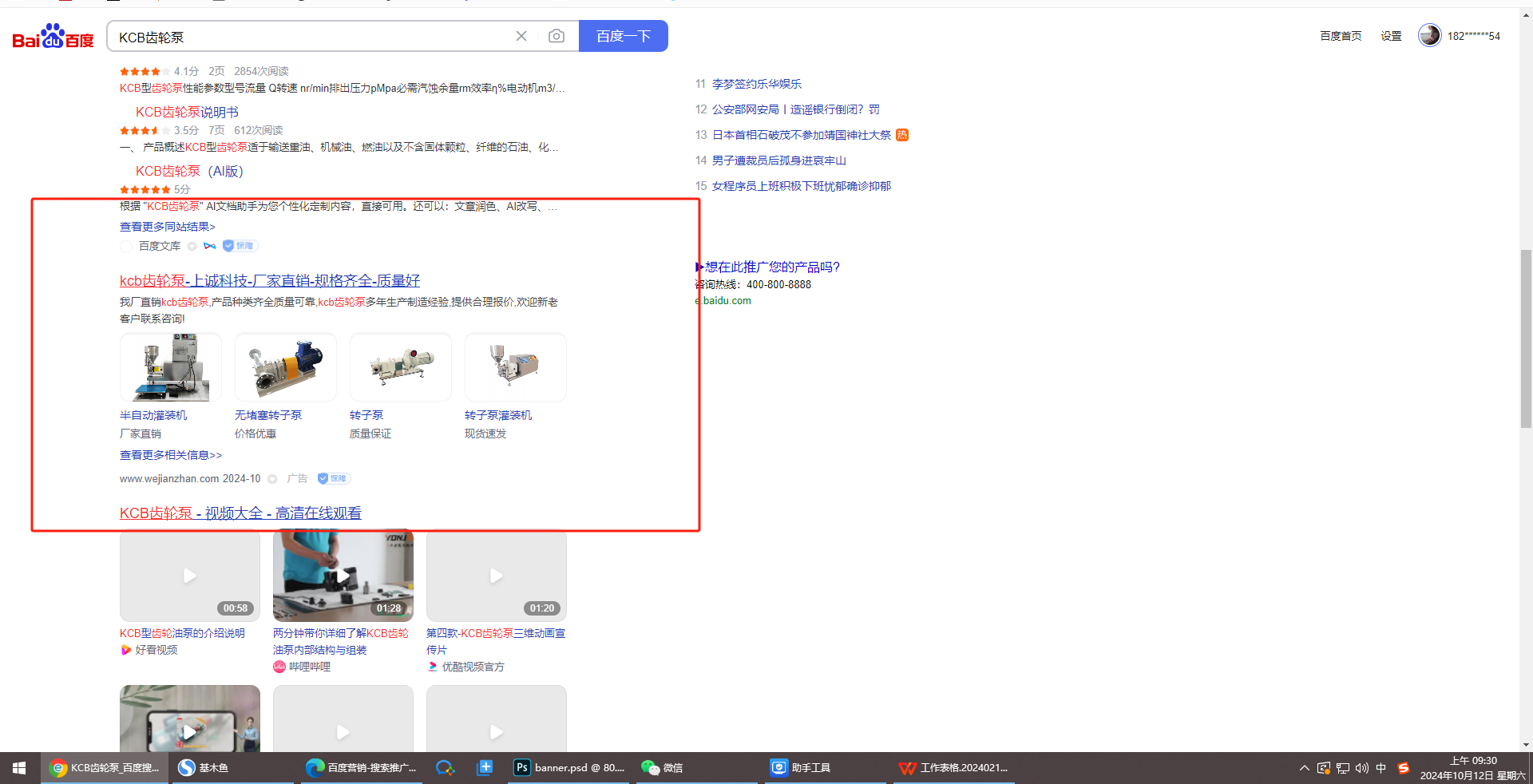Open image search via the camera icon
This screenshot has width=1533, height=784.
[557, 36]
